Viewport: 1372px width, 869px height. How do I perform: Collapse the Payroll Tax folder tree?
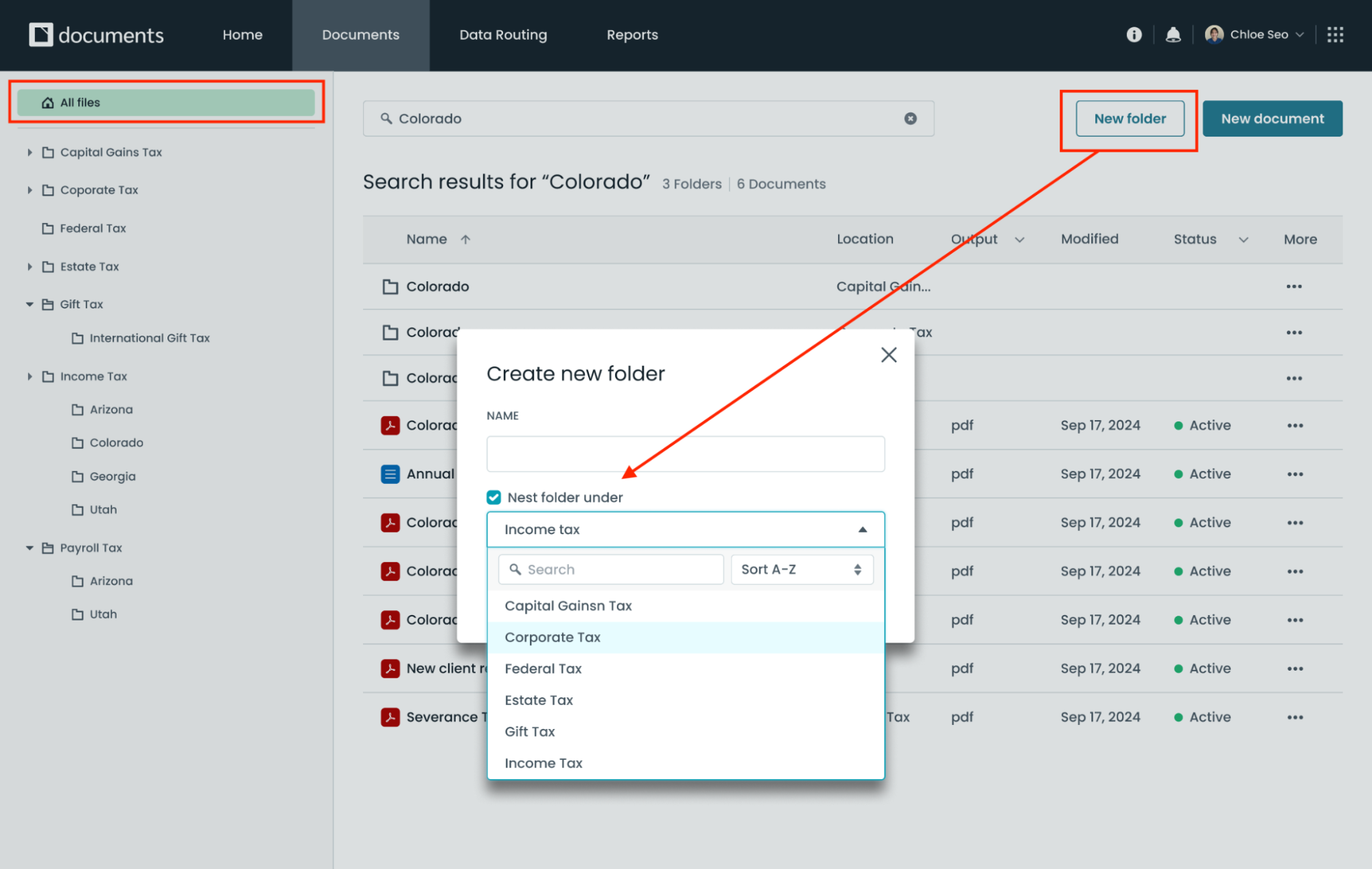click(30, 548)
